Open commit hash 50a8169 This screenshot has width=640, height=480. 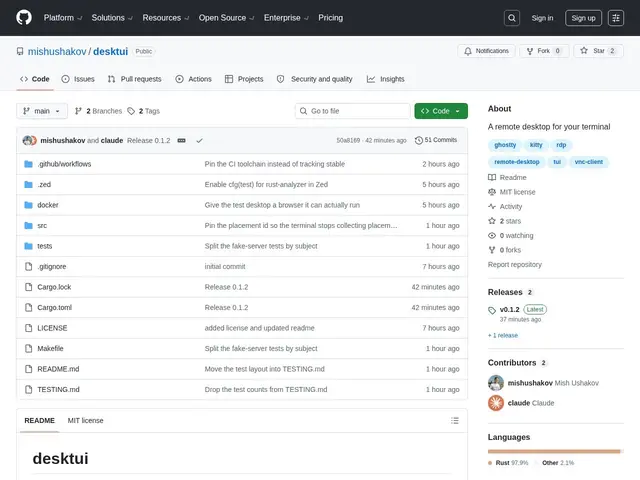[x=348, y=140]
